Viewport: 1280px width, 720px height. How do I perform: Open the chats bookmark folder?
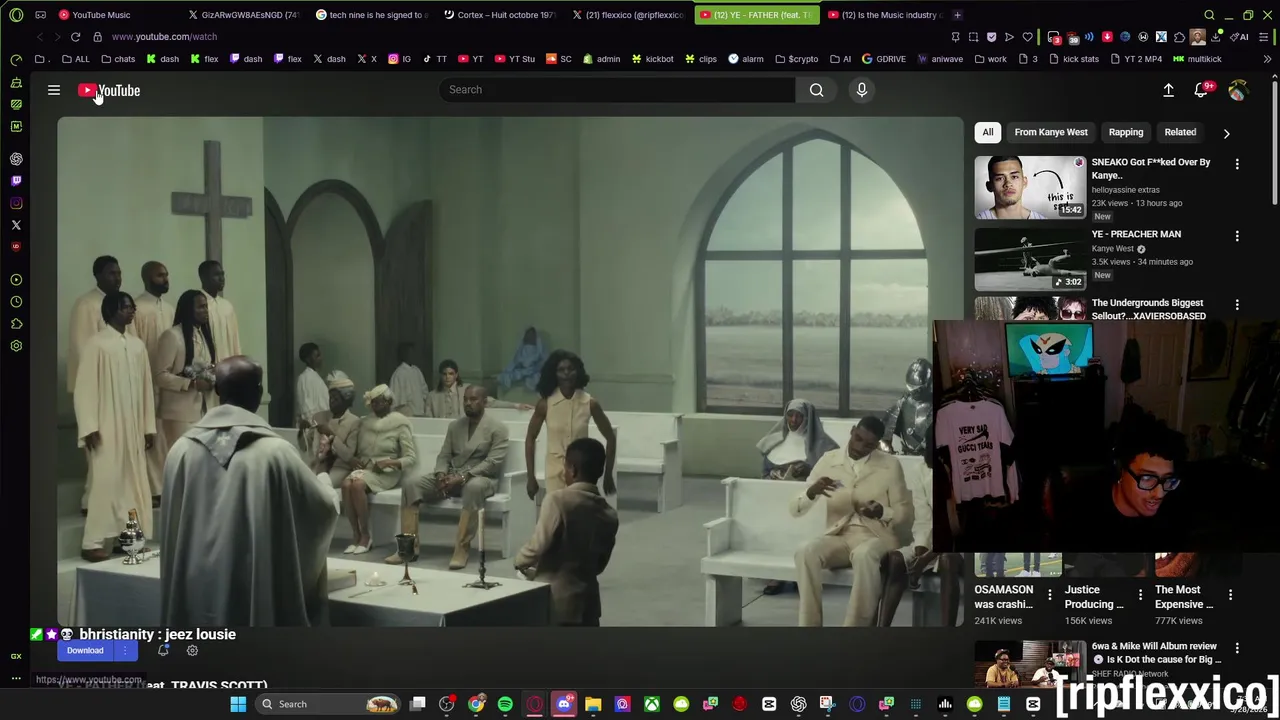[x=118, y=59]
